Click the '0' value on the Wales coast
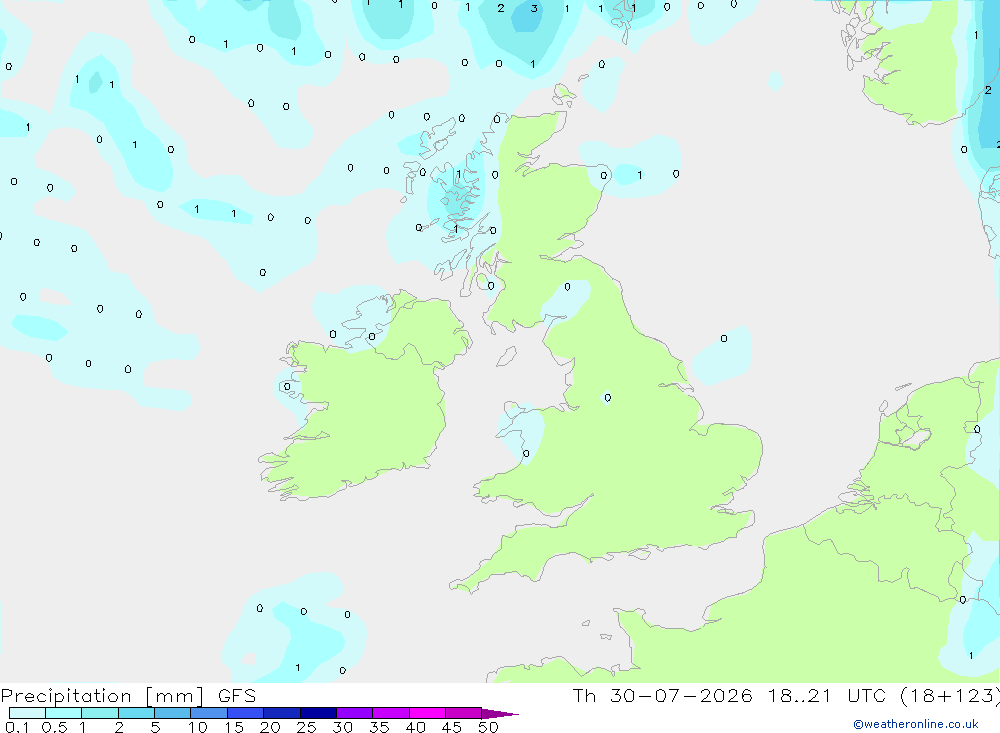Viewport: 1000px width, 733px height. coord(526,454)
